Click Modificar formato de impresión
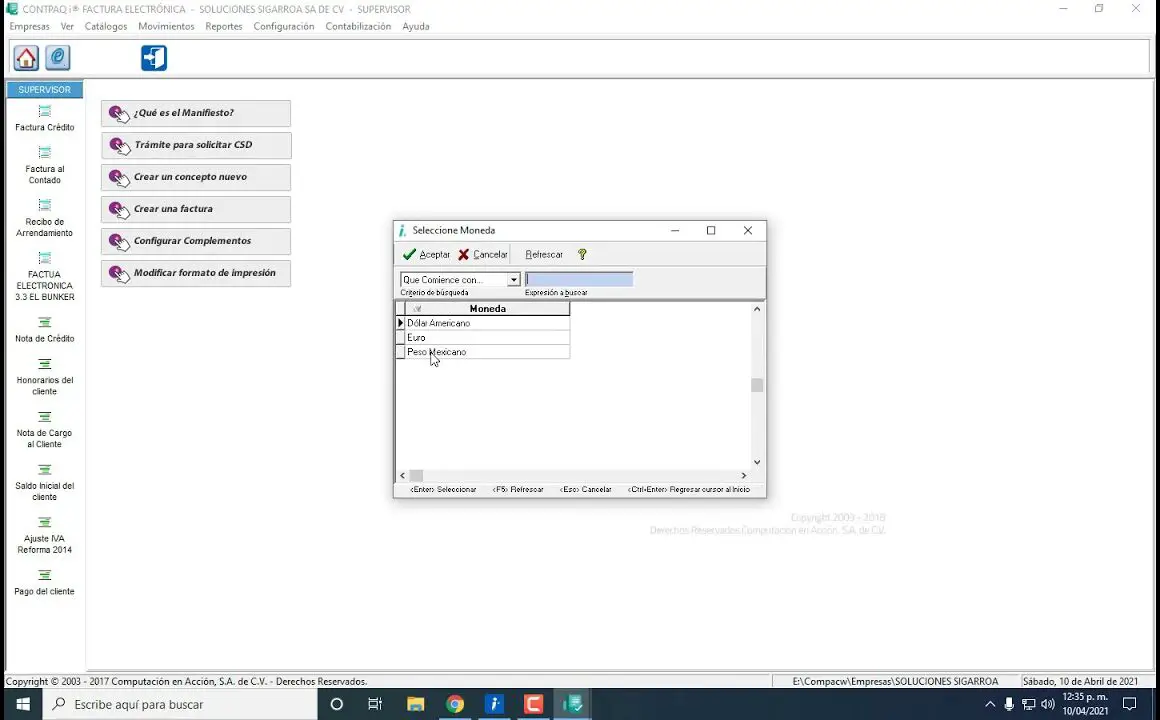Viewport: 1160px width, 720px height. (196, 273)
